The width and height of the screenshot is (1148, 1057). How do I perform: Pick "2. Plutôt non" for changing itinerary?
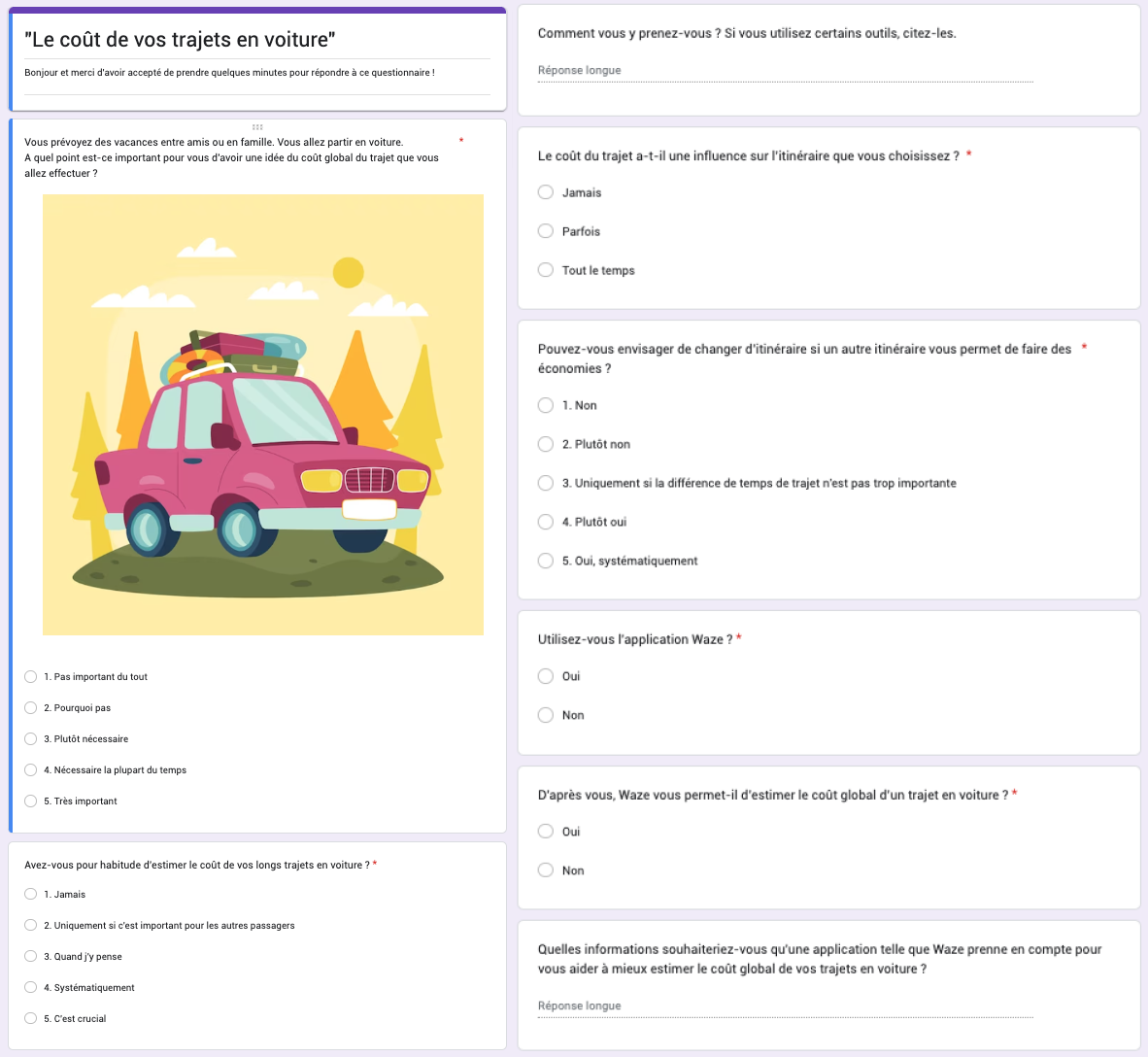[x=546, y=444]
